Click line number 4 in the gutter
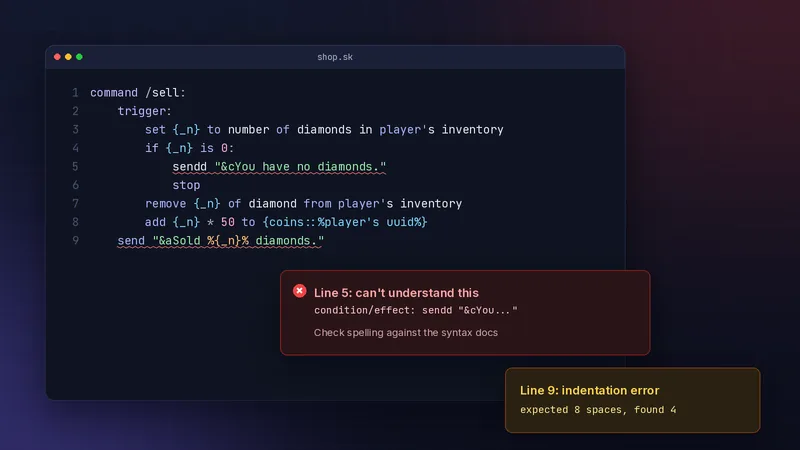This screenshot has width=800, height=450. click(x=76, y=148)
